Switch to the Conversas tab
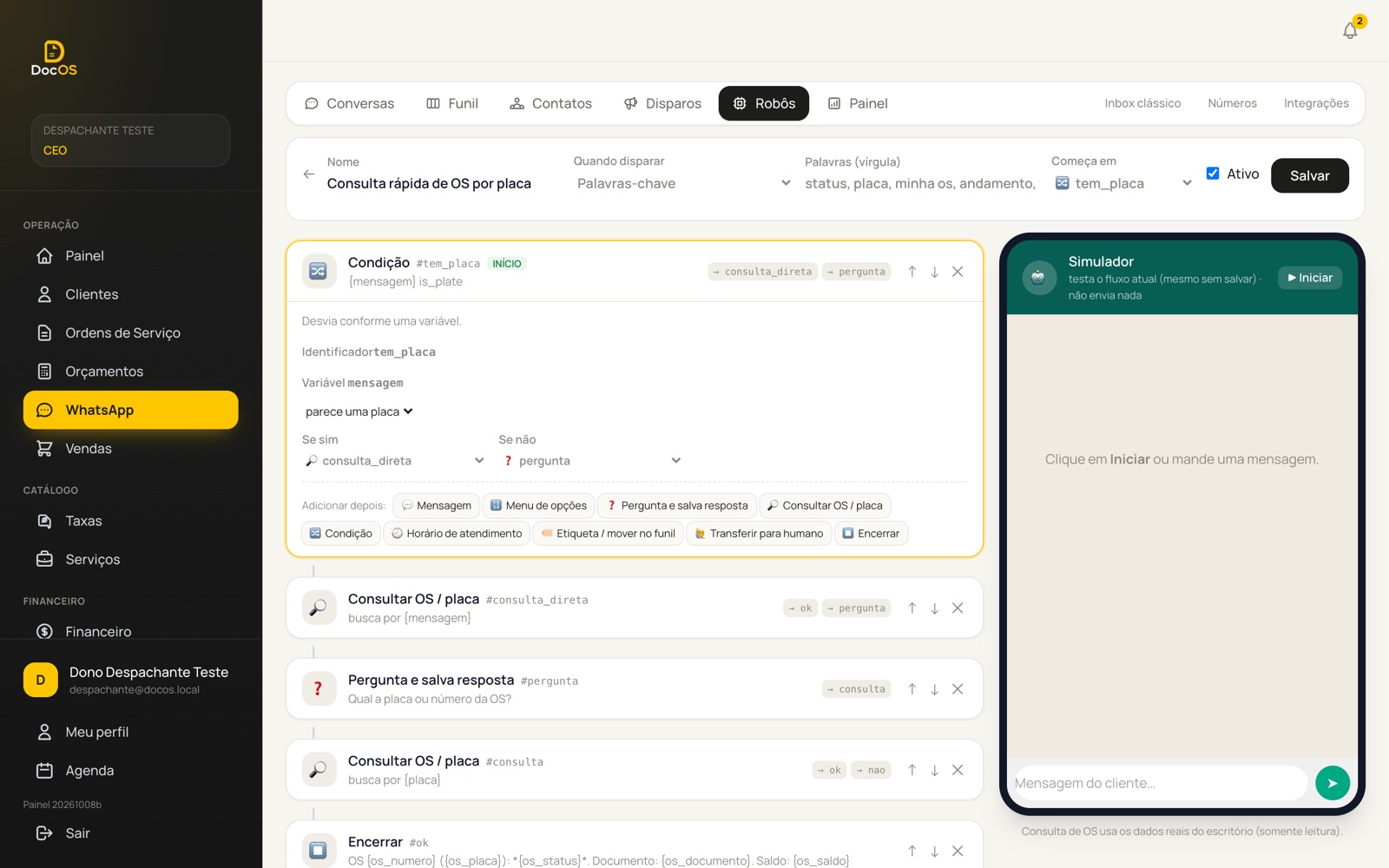Image resolution: width=1389 pixels, height=868 pixels. coord(349,103)
